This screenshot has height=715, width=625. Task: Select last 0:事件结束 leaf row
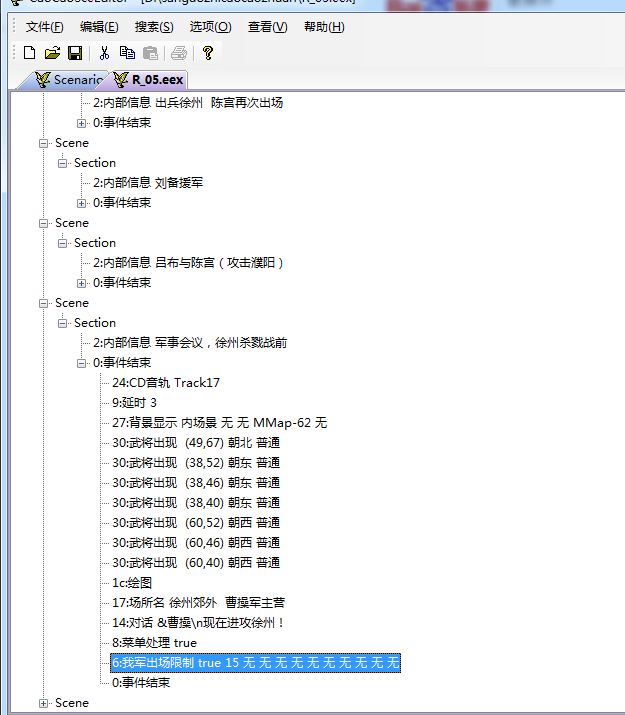point(141,683)
